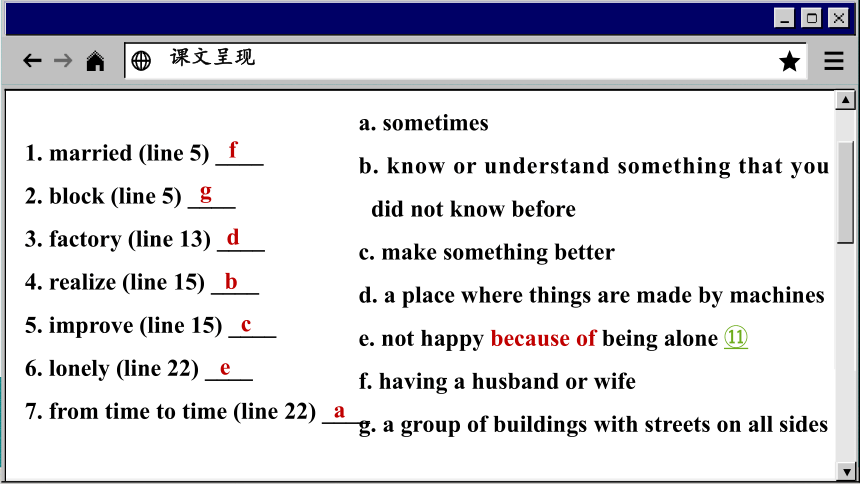Click answer 'b' next to realize
The image size is (860, 484).
coord(231,282)
